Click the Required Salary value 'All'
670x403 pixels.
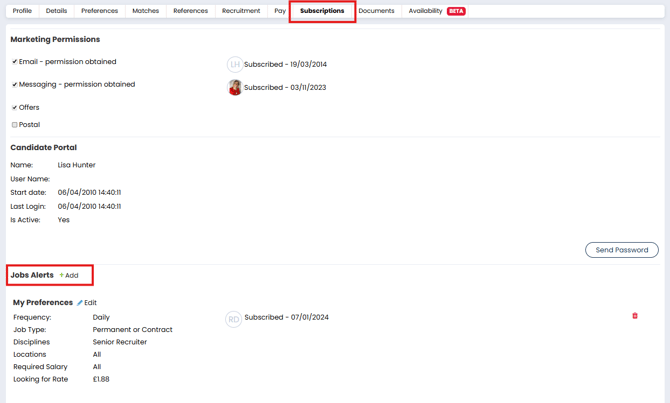[x=97, y=367]
